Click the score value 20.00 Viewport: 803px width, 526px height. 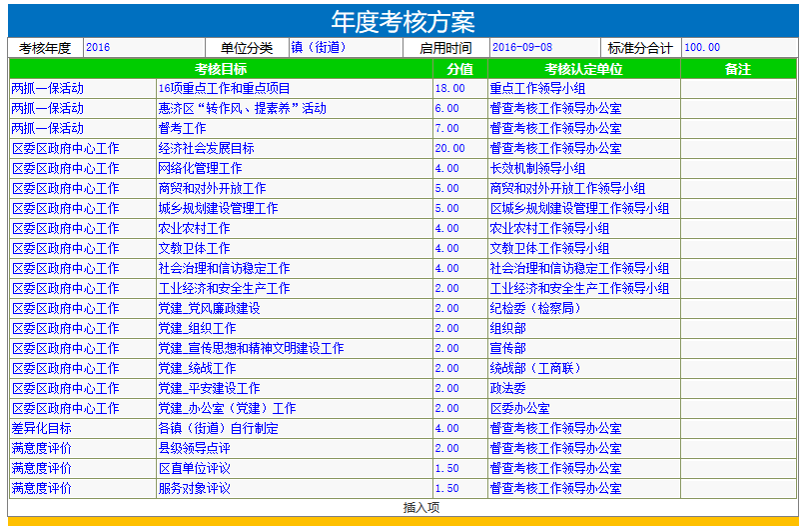[460, 149]
